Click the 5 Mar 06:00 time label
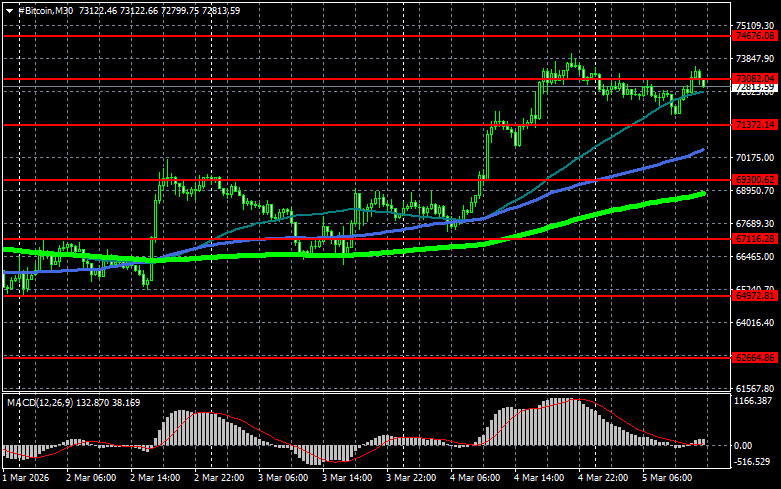 click(x=667, y=478)
